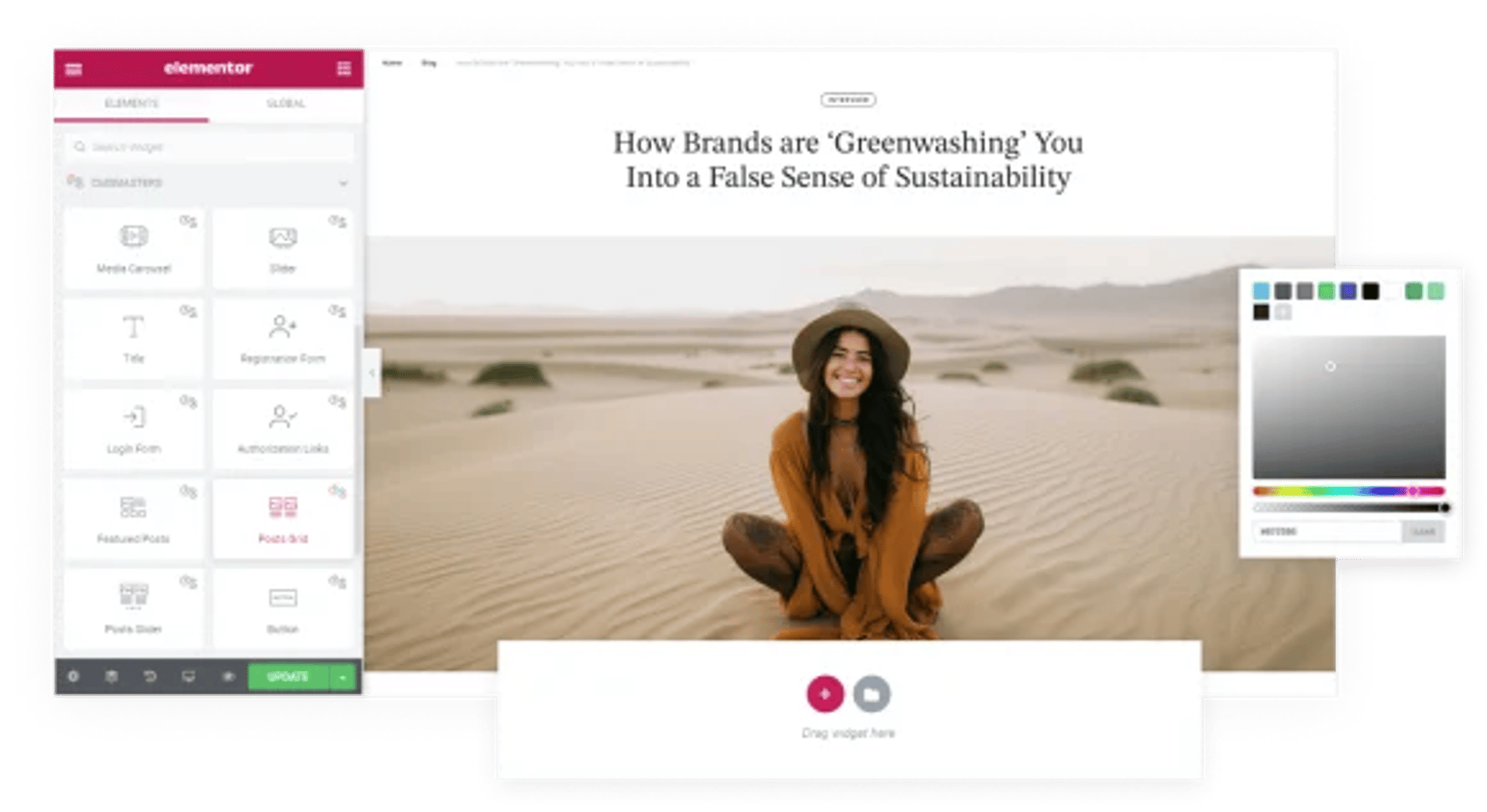Click the green Update button
Image resolution: width=1487 pixels, height=812 pixels.
288,677
